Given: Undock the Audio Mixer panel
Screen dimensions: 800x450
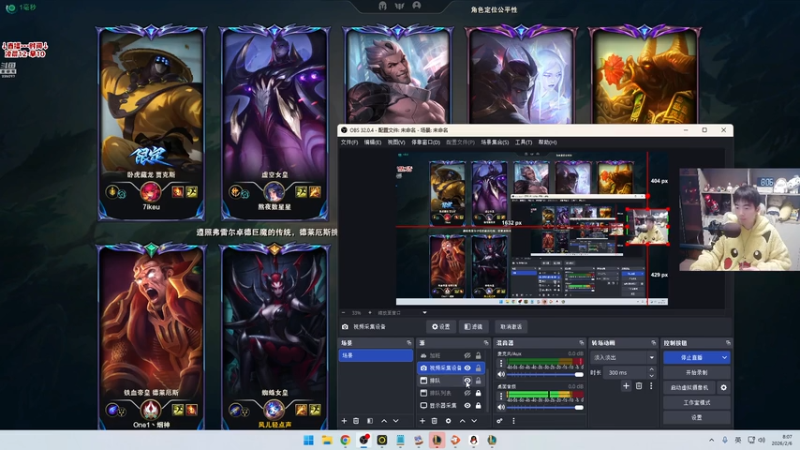Looking at the screenshot, I should [582, 343].
